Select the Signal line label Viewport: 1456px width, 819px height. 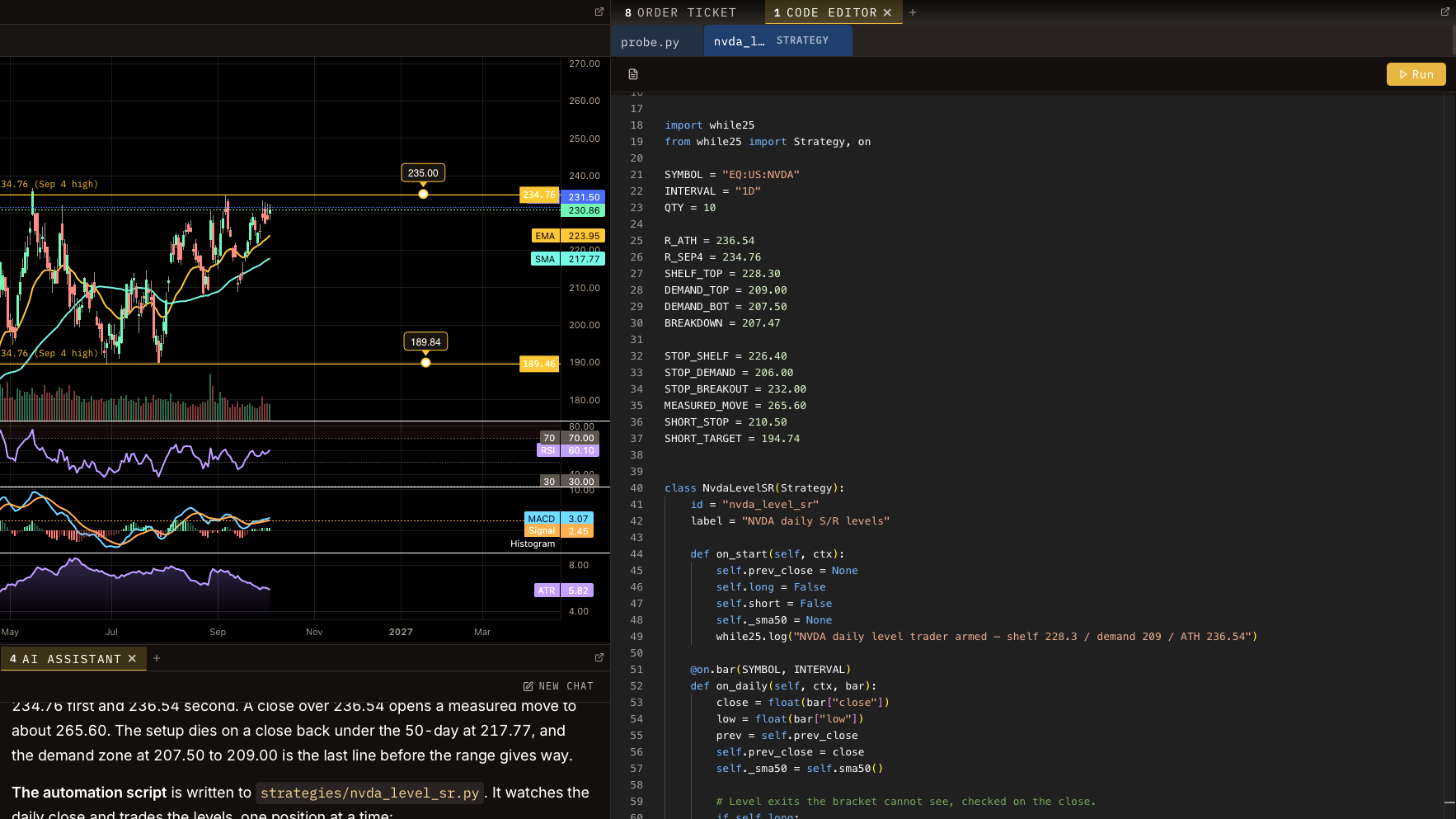542,531
